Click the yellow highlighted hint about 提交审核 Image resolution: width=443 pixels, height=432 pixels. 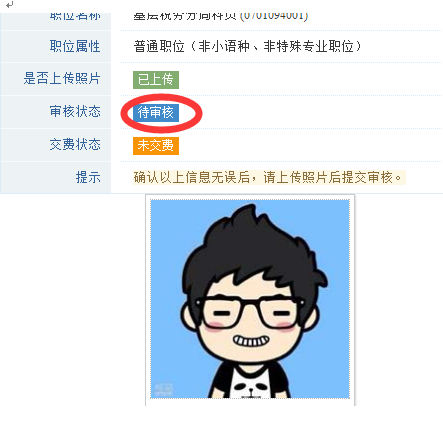pos(269,177)
